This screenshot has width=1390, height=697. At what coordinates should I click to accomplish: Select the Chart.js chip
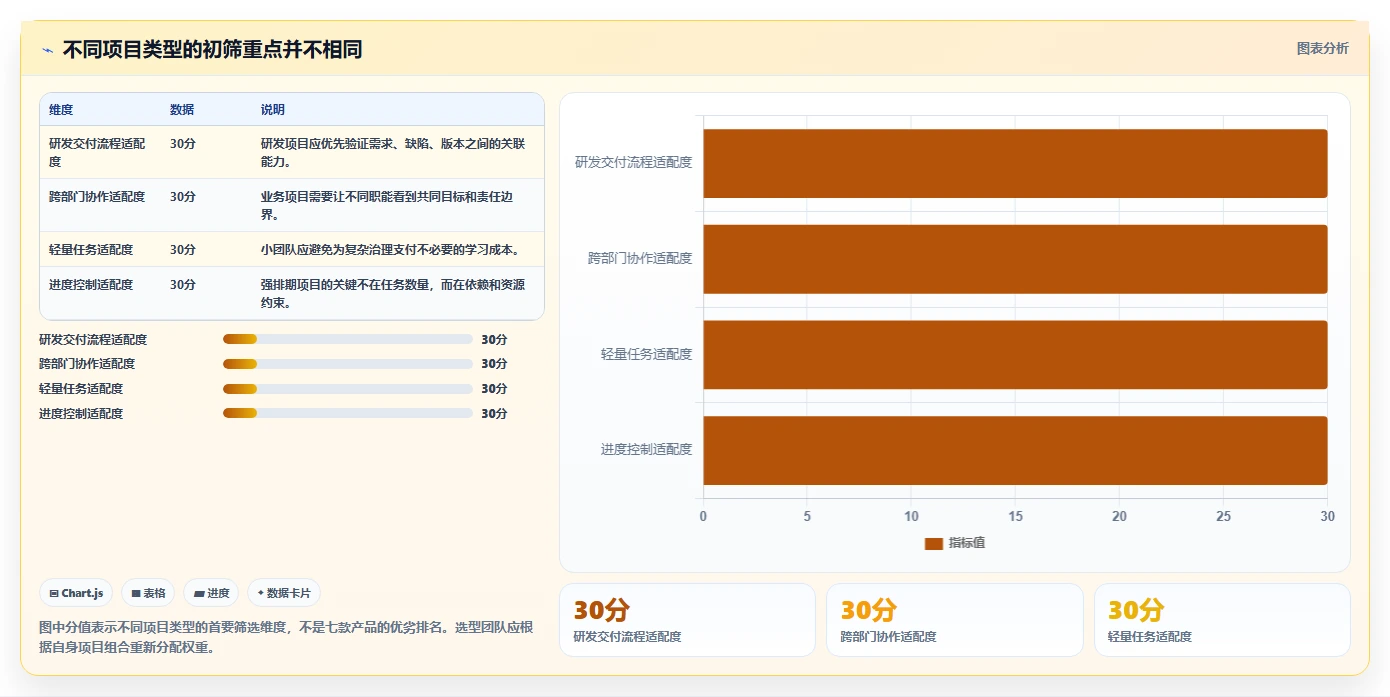click(x=77, y=593)
